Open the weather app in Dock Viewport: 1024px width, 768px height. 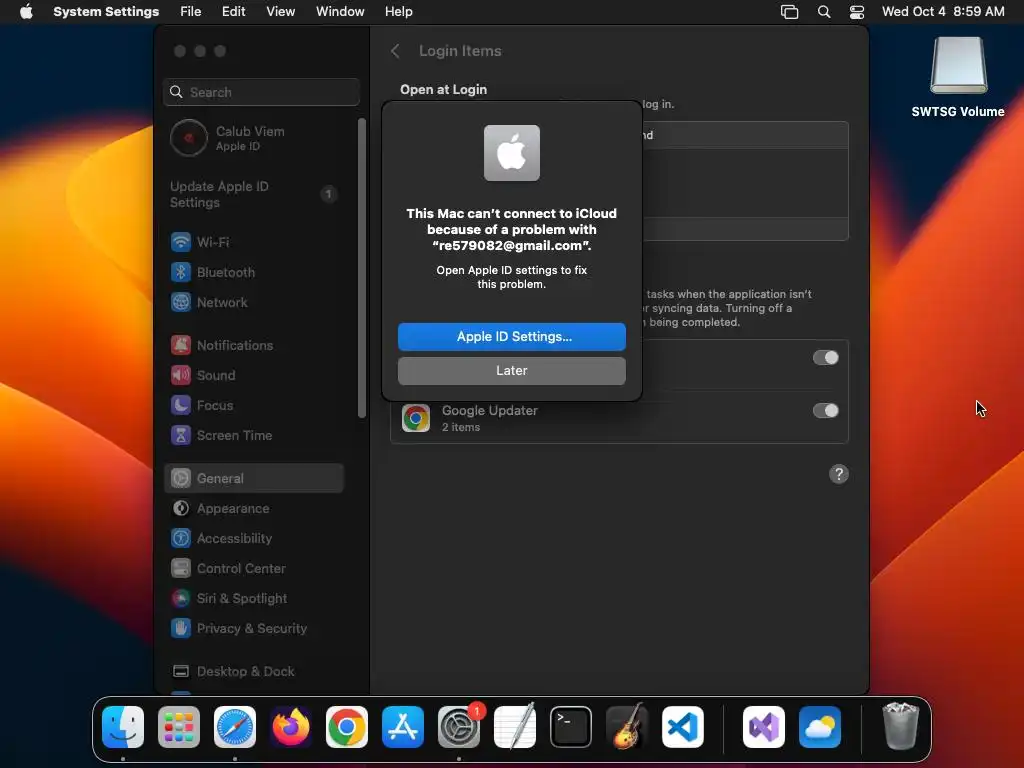[x=820, y=727]
